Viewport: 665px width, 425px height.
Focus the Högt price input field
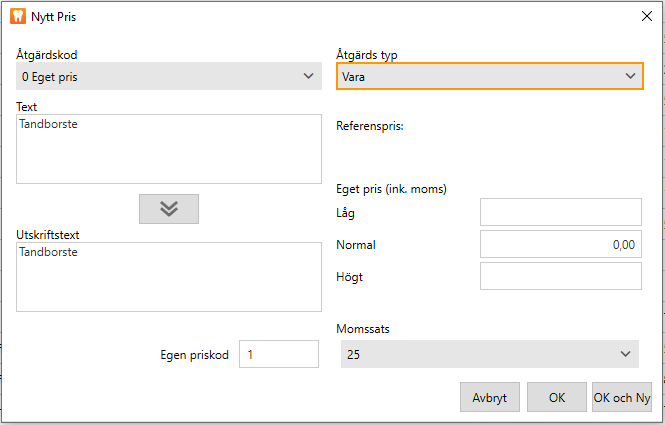pyautogui.click(x=560, y=276)
